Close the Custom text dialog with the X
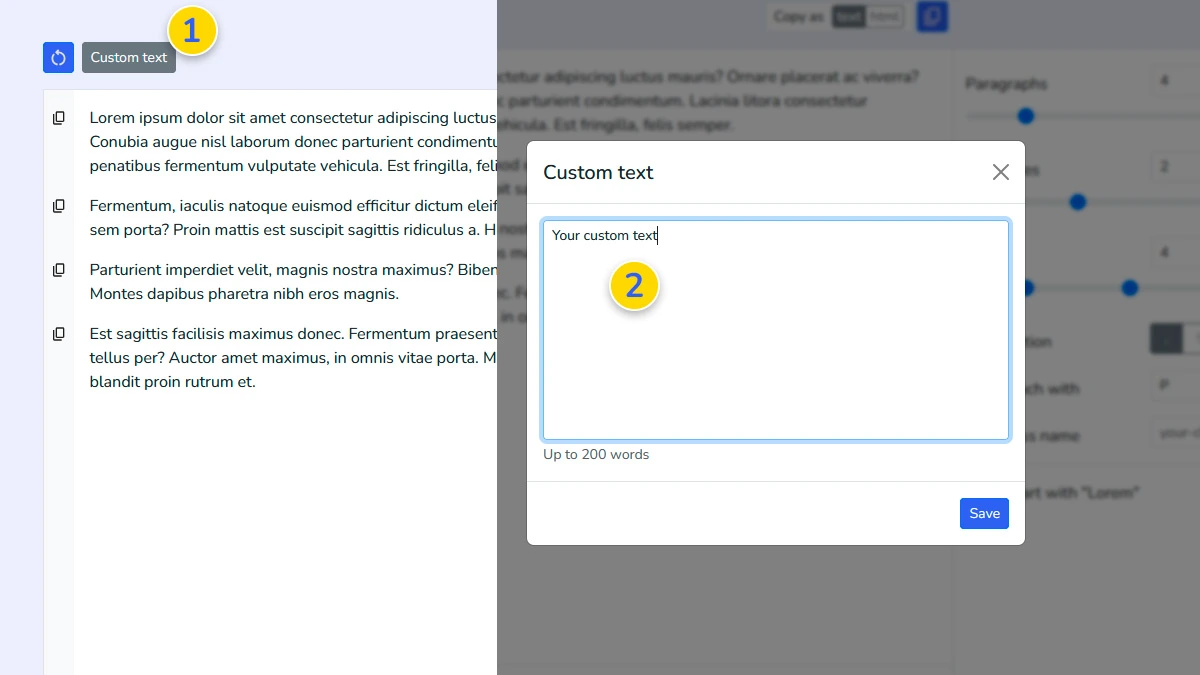The height and width of the screenshot is (675, 1200). 1000,172
